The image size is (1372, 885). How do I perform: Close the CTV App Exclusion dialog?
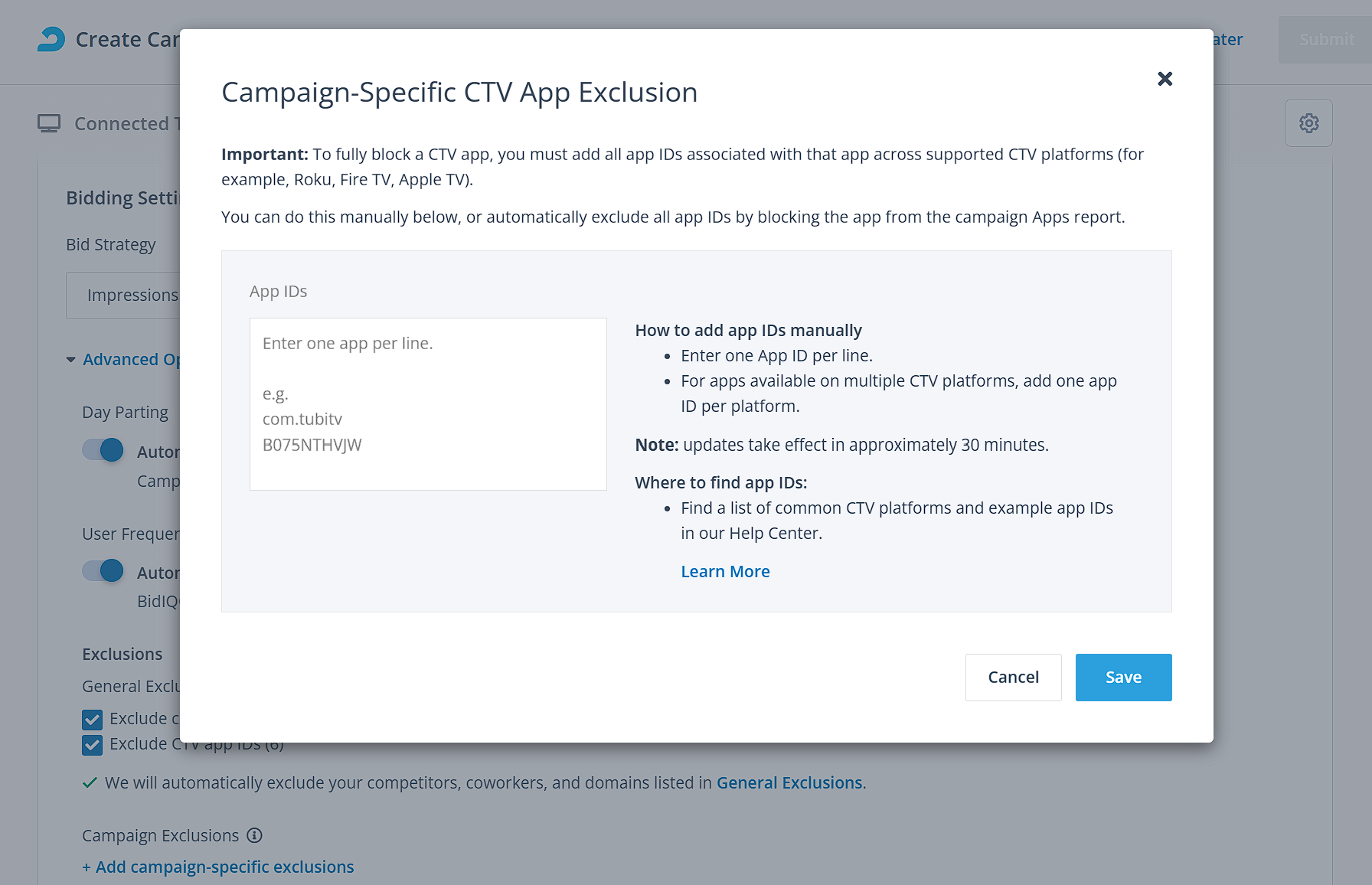tap(1165, 79)
